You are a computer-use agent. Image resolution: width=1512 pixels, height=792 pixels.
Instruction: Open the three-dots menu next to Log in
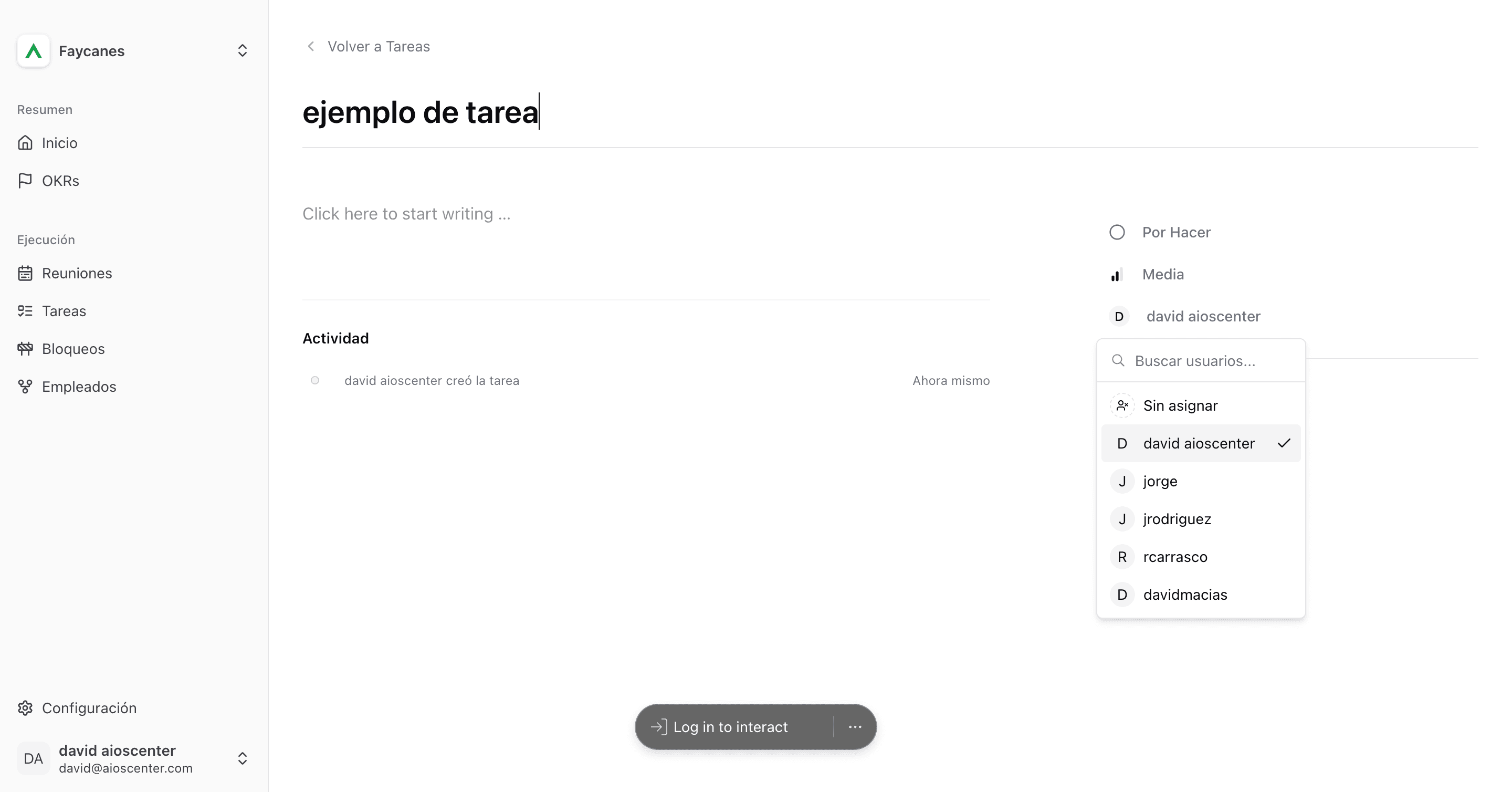(x=855, y=727)
